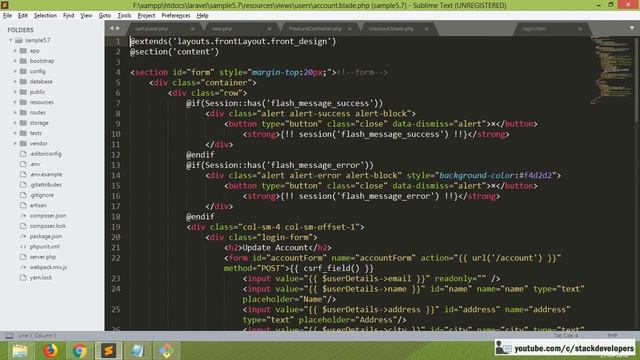Expand the resources folder arrow
This screenshot has height=360, width=640.
(15, 102)
